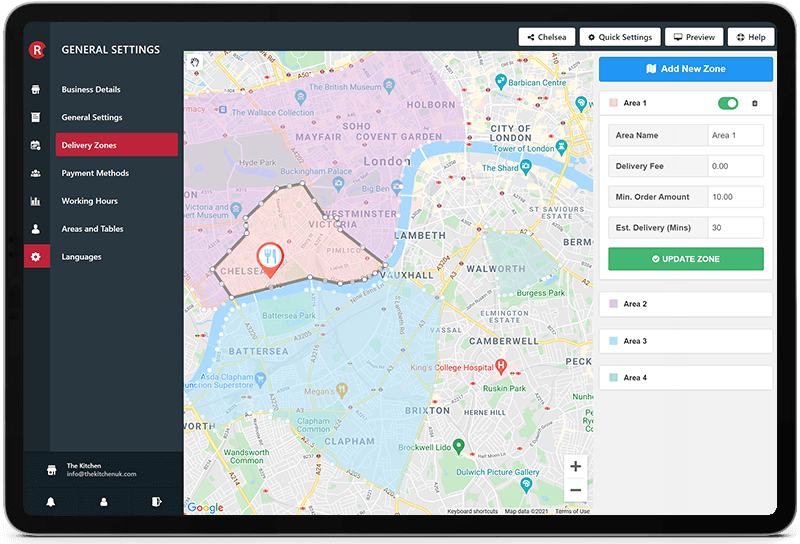Image resolution: width=800 pixels, height=544 pixels.
Task: Expand the Area 3 zone row
Action: (686, 341)
